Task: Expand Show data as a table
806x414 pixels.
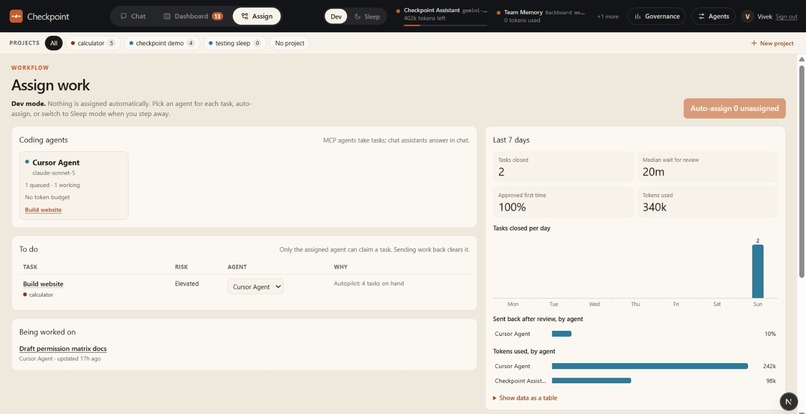Action: click(x=525, y=398)
